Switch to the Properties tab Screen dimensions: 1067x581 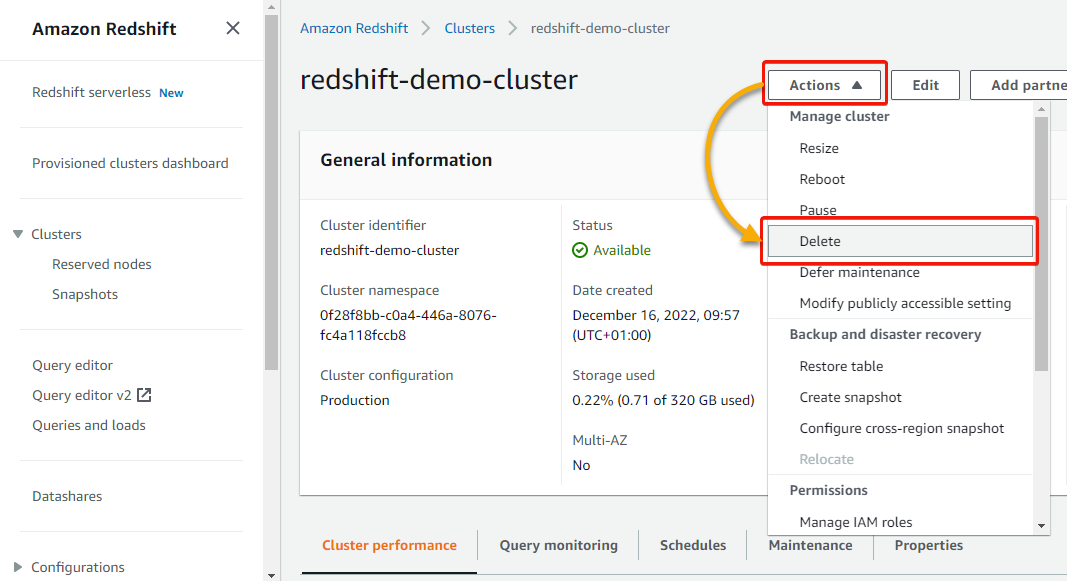tap(929, 545)
